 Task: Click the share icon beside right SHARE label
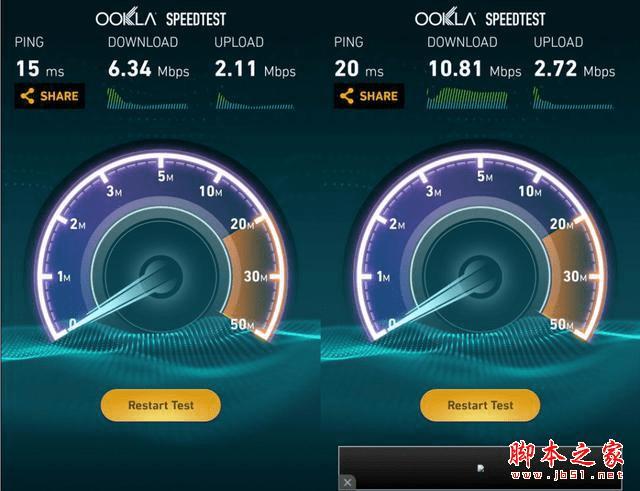347,96
